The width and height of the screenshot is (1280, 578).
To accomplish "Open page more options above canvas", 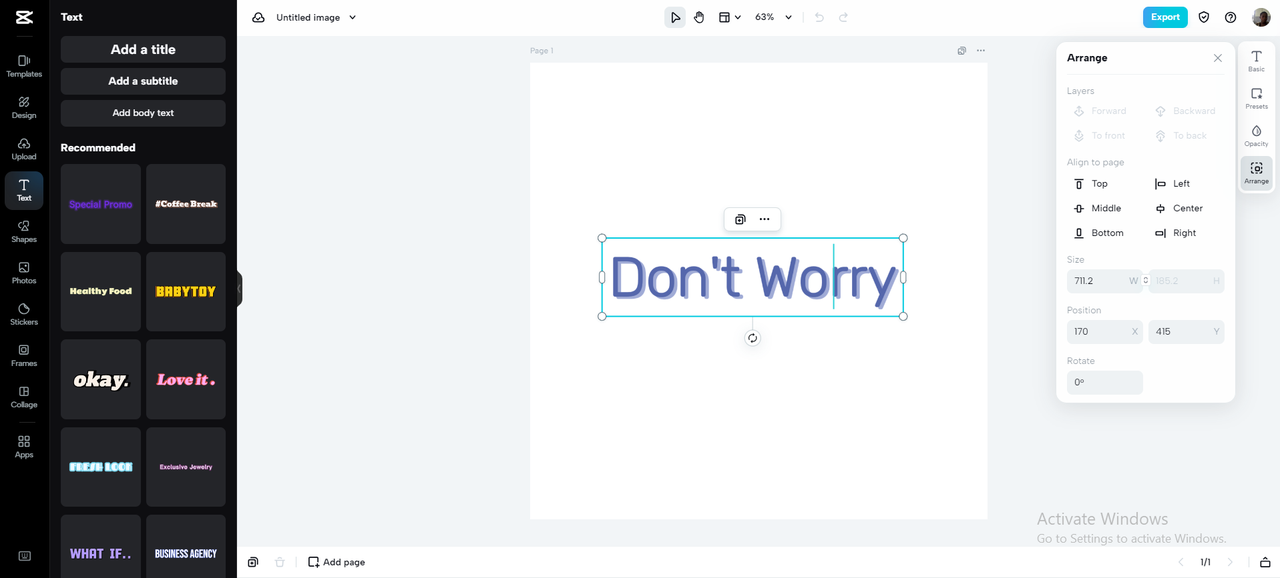I will (x=980, y=51).
